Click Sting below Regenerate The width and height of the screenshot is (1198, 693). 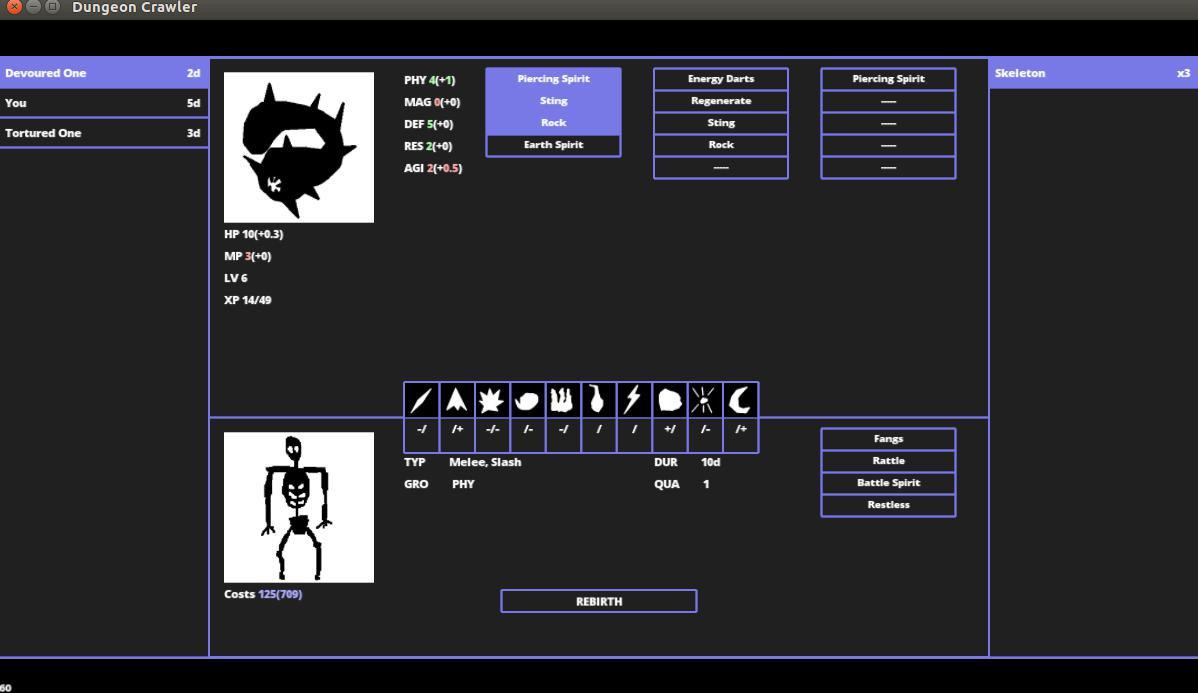(720, 123)
